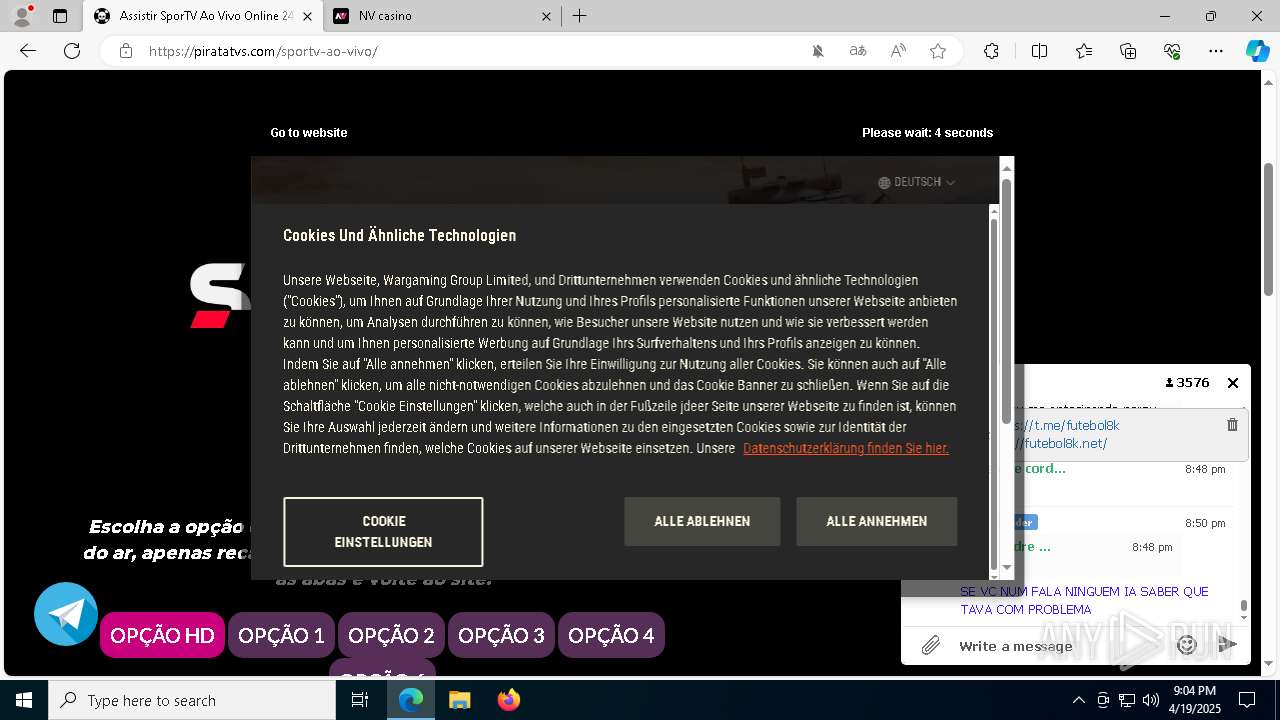
Task: Open the Datenschutzerklärung link
Action: pos(846,448)
